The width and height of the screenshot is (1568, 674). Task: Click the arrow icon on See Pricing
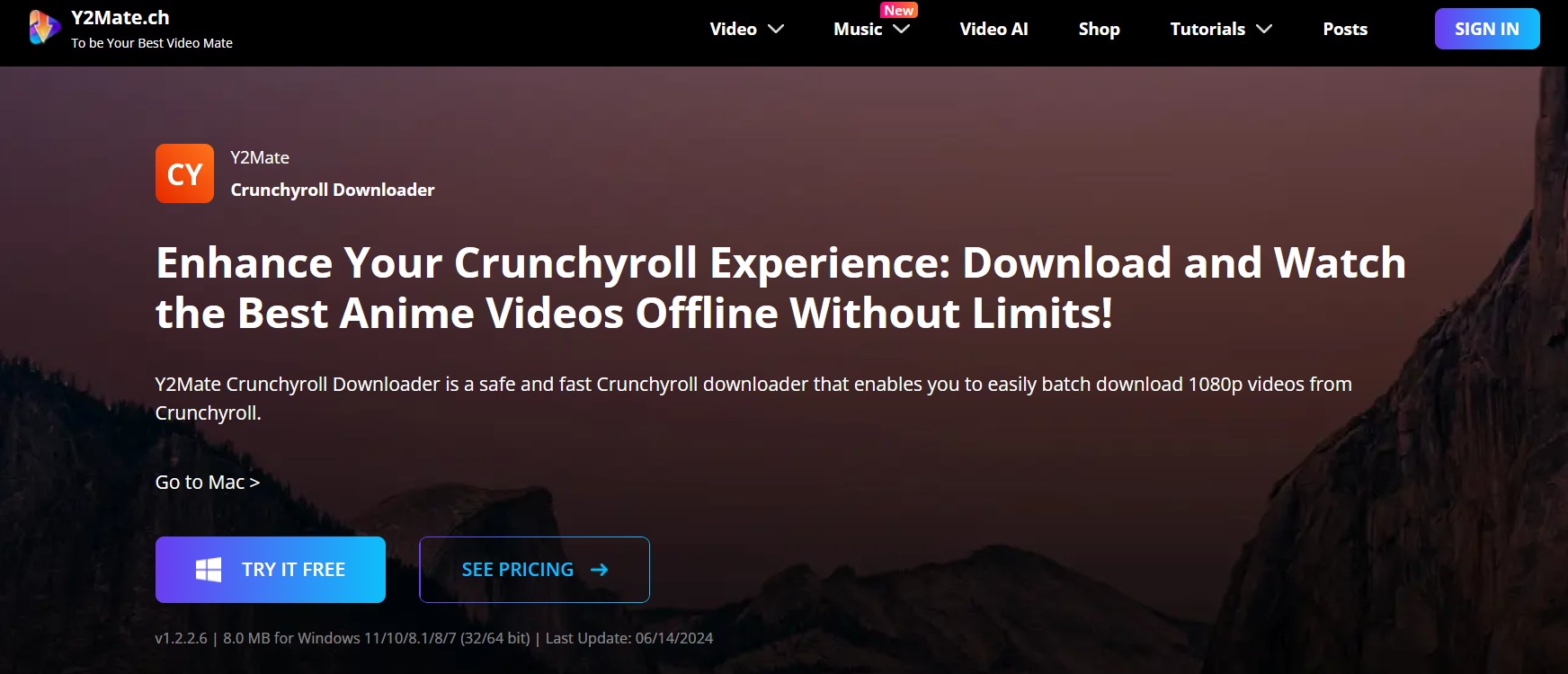tap(600, 570)
